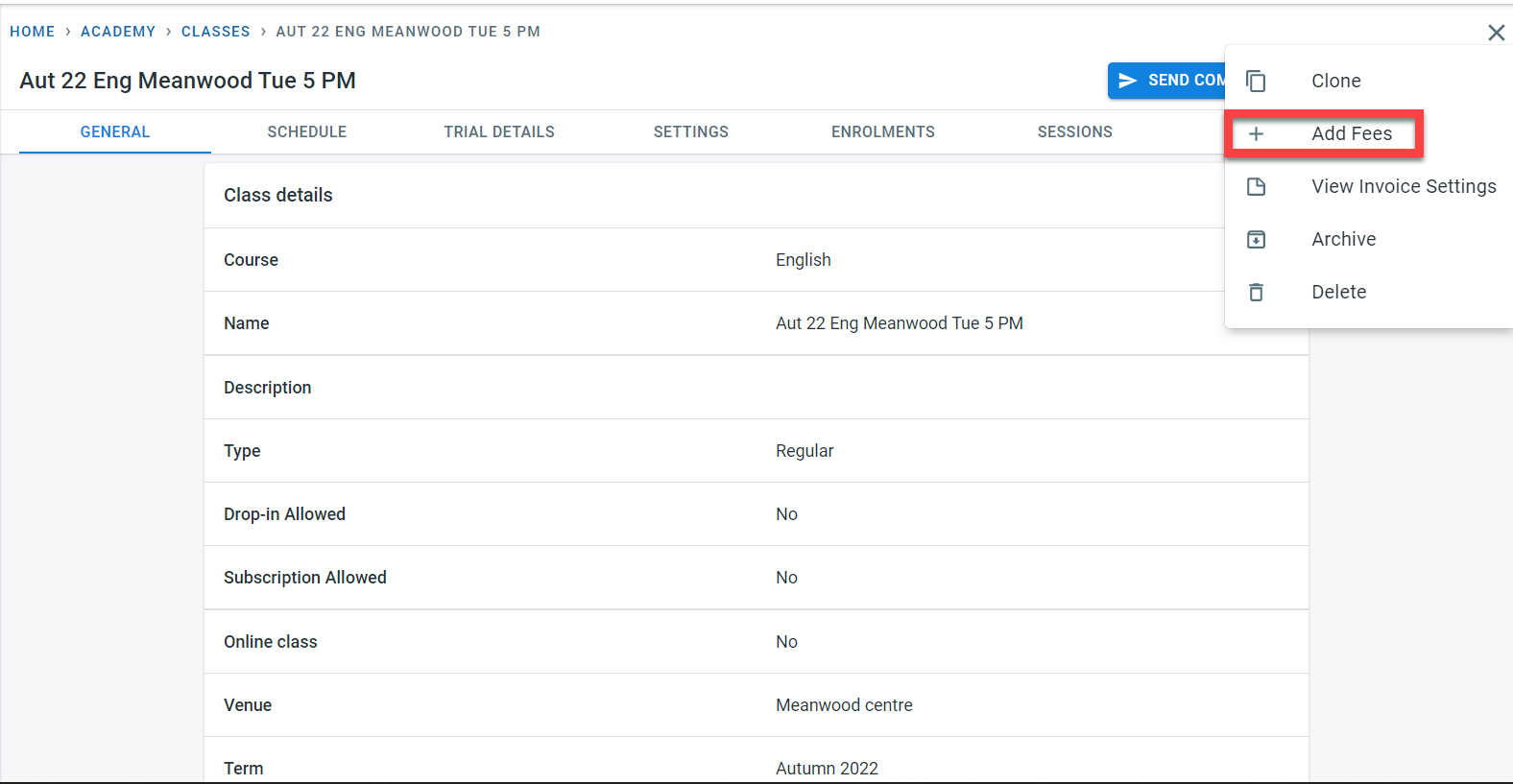The height and width of the screenshot is (784, 1513).
Task: Open View Invoice Settings menu entry
Action: point(1403,187)
